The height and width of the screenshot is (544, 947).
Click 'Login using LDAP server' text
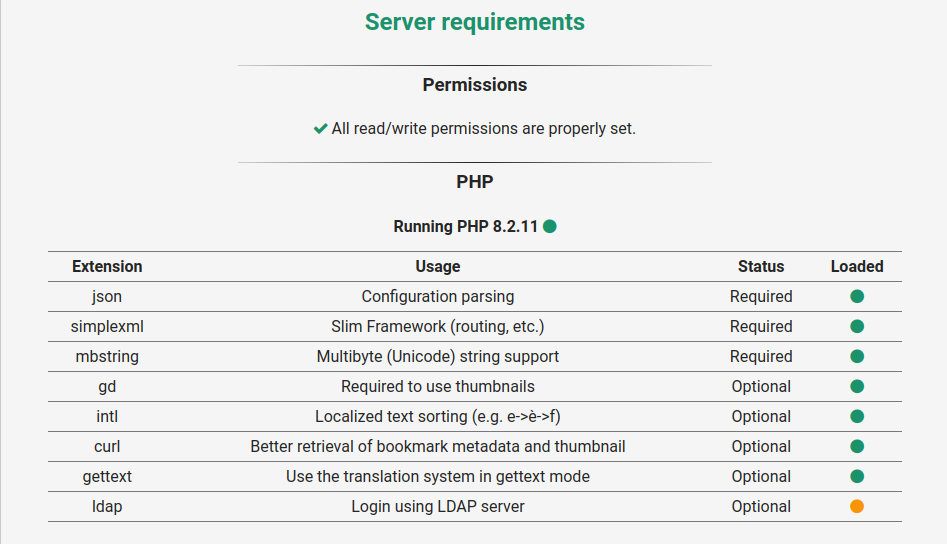(438, 506)
